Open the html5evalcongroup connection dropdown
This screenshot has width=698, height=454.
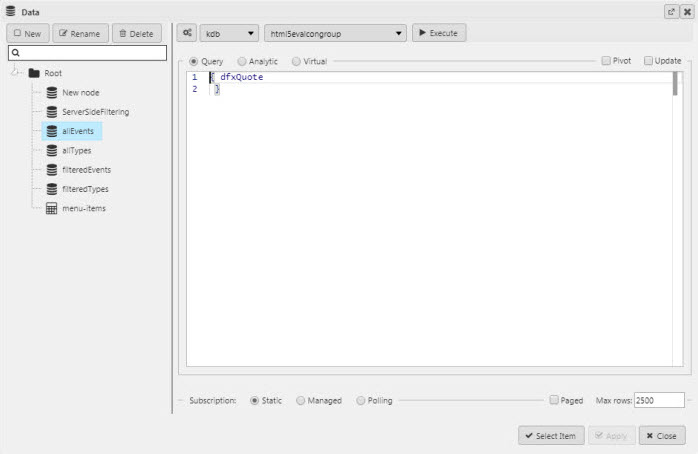[335, 33]
